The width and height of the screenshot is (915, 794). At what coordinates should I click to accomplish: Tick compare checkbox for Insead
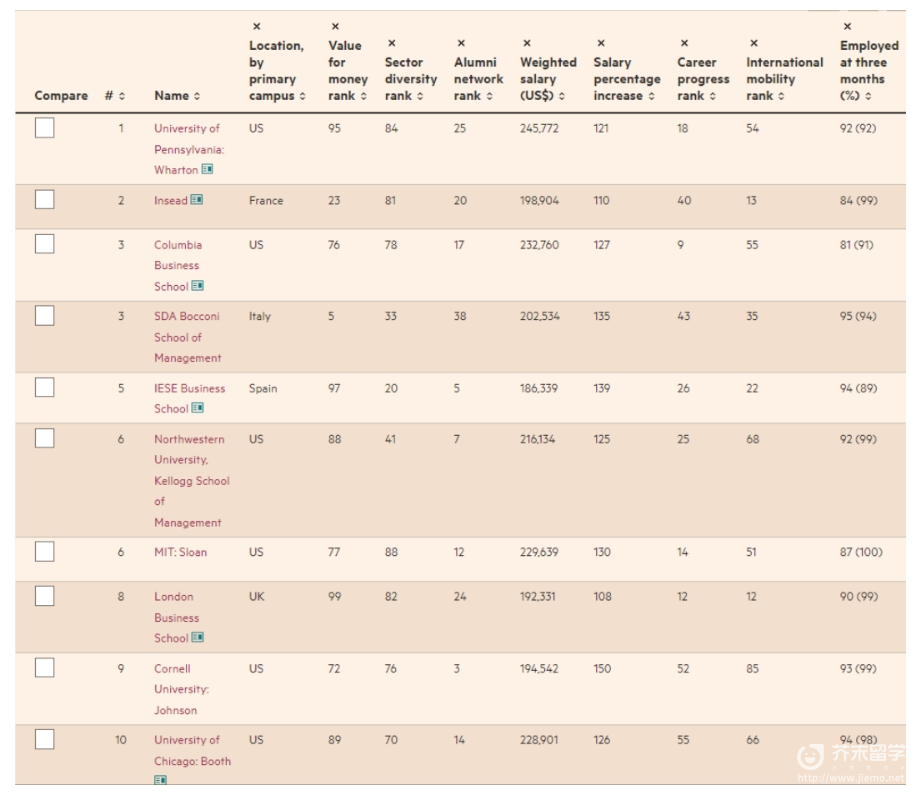click(x=44, y=200)
